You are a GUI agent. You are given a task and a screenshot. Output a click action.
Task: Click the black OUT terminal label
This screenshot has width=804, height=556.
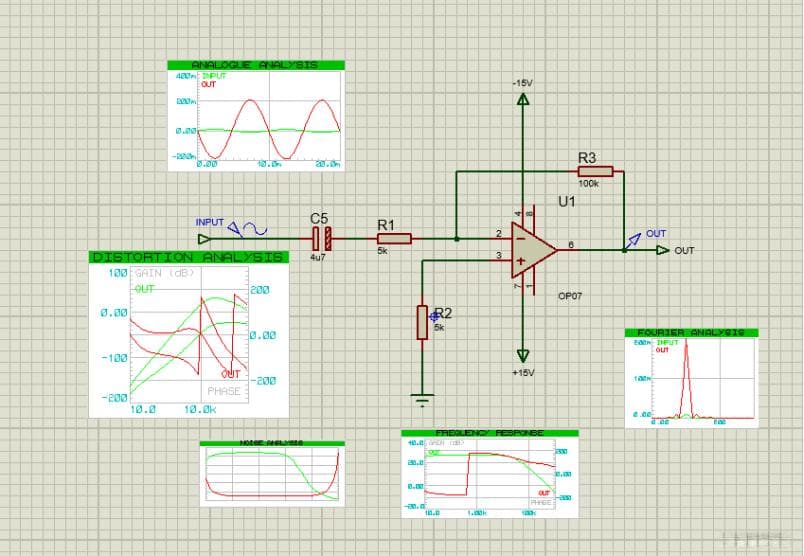pos(684,250)
